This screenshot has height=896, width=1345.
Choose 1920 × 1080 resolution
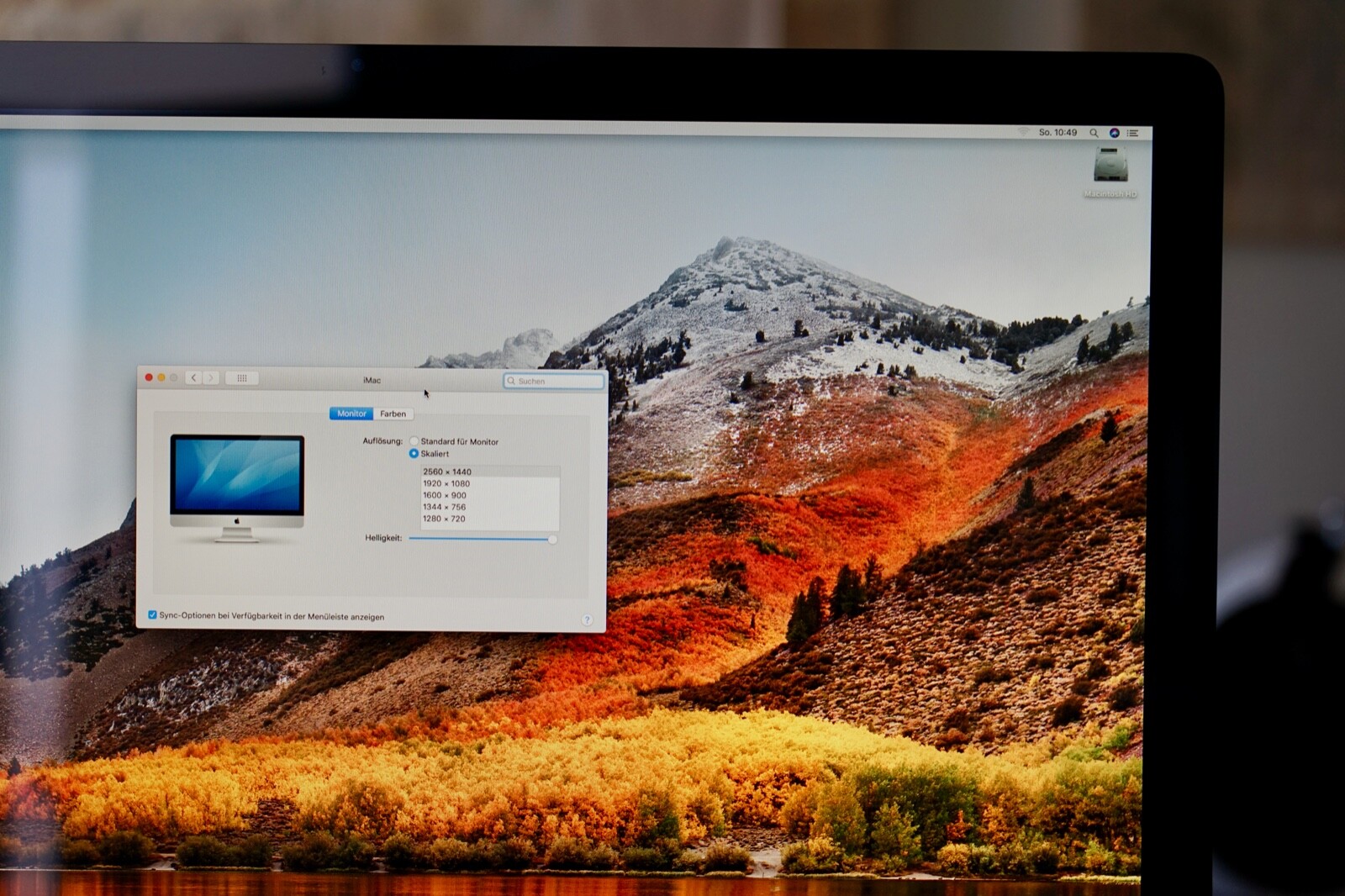coord(490,483)
